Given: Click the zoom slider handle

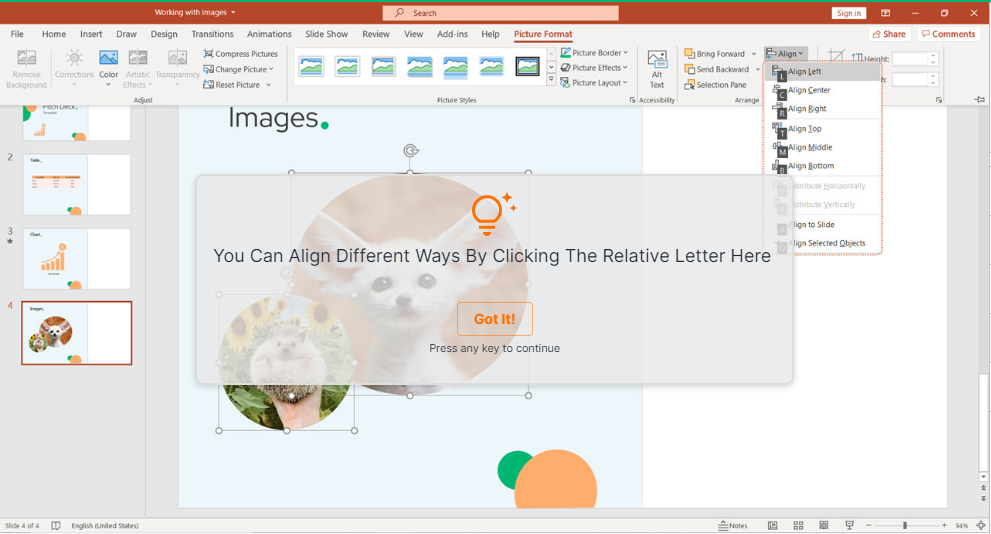Looking at the screenshot, I should point(905,526).
